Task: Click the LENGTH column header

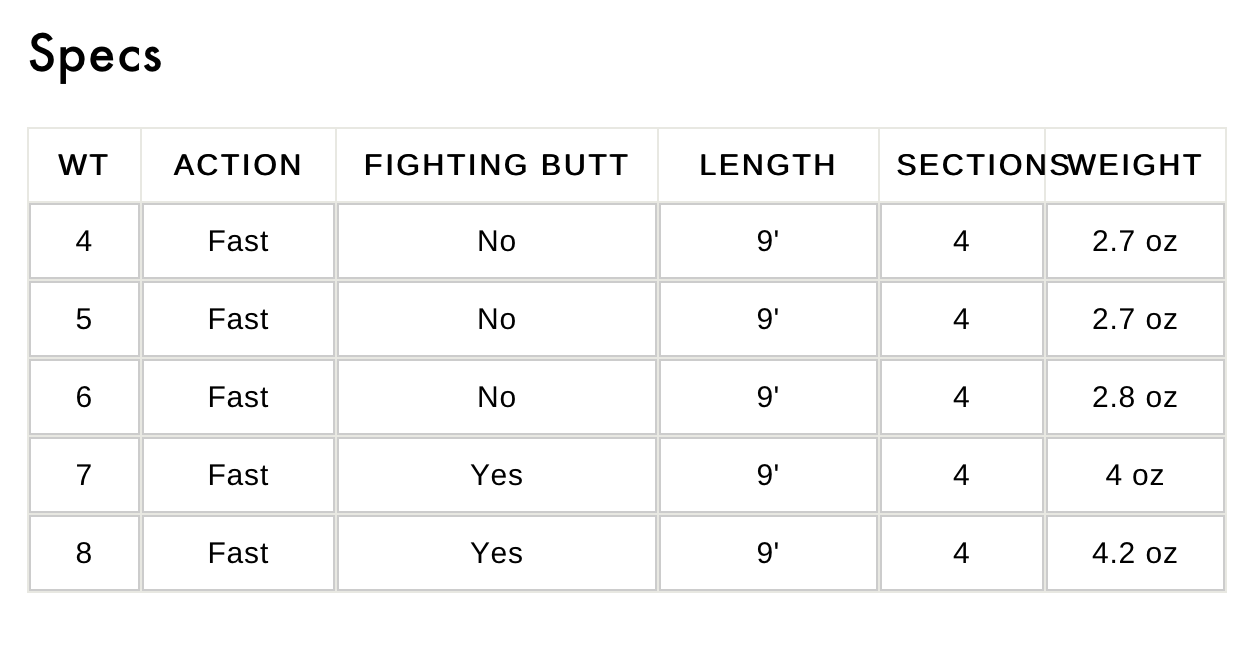Action: (768, 165)
